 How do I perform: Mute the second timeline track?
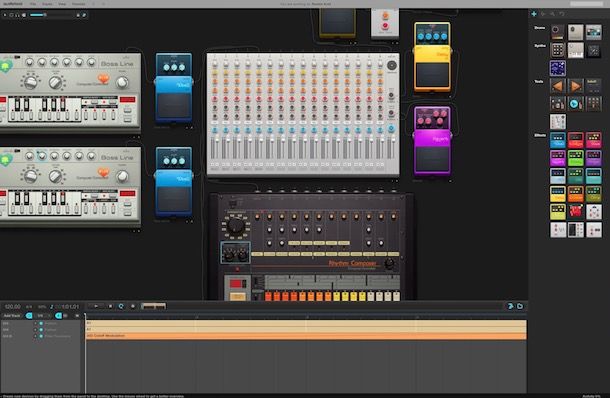41,330
